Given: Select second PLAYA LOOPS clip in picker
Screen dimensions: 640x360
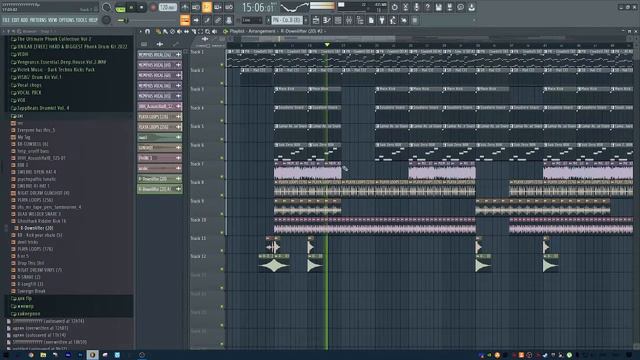Looking at the screenshot, I should [160, 127].
